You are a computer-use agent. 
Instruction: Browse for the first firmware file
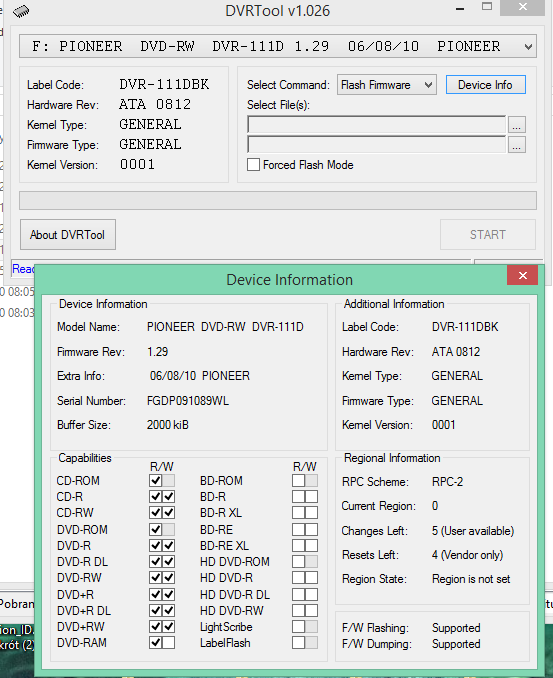[517, 125]
